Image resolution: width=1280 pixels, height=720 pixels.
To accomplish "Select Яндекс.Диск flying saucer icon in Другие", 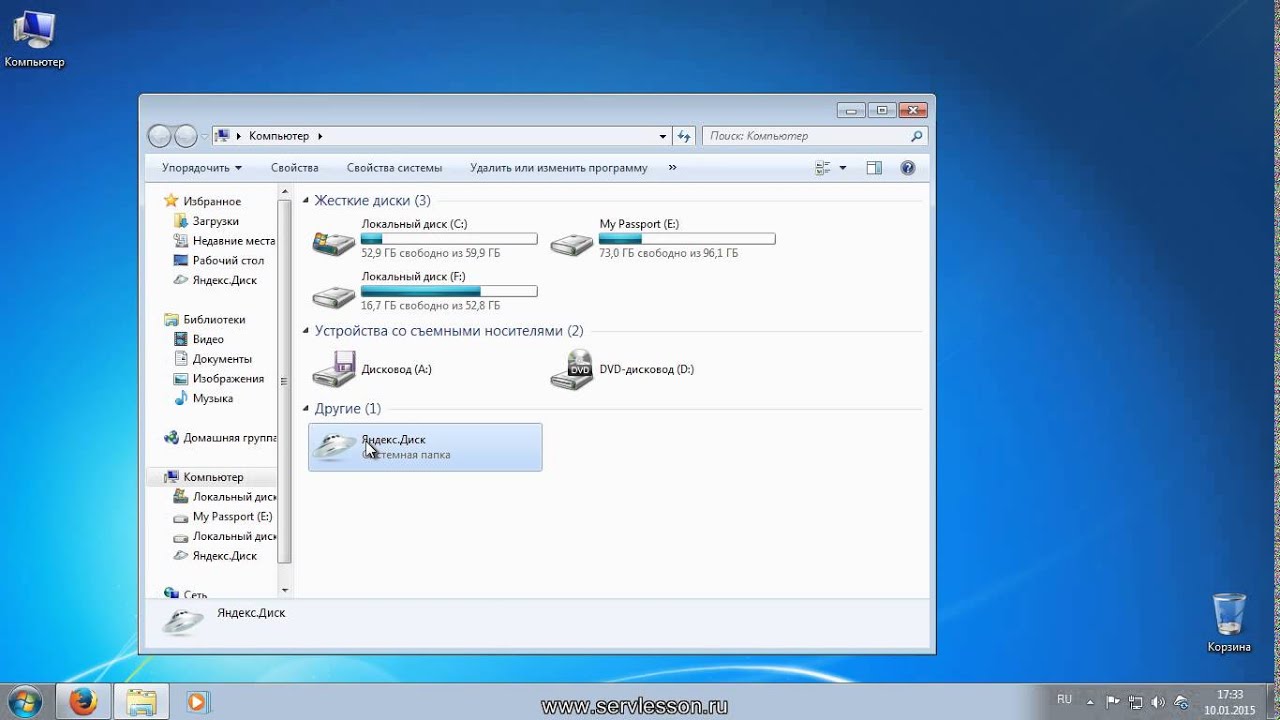I will [333, 446].
